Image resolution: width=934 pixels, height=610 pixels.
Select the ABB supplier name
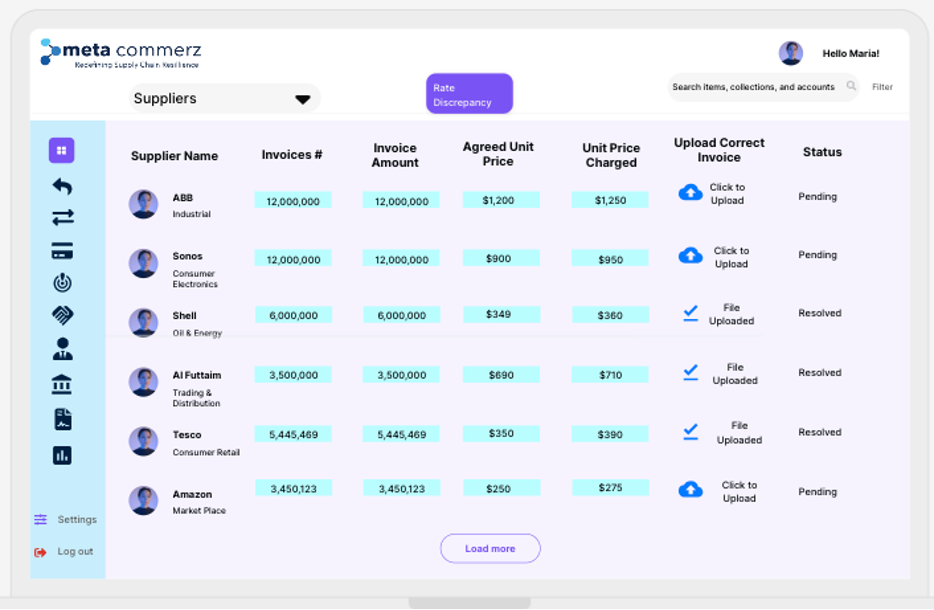click(183, 198)
